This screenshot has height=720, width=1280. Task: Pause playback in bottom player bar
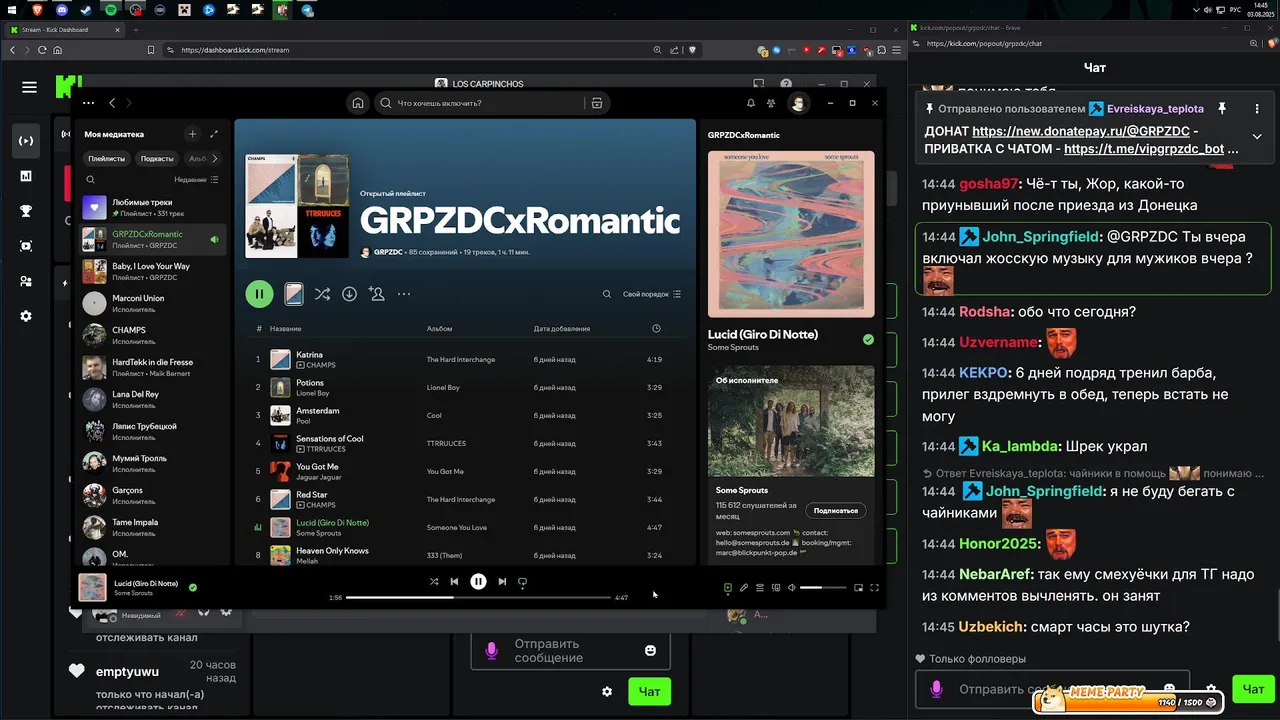coord(478,581)
